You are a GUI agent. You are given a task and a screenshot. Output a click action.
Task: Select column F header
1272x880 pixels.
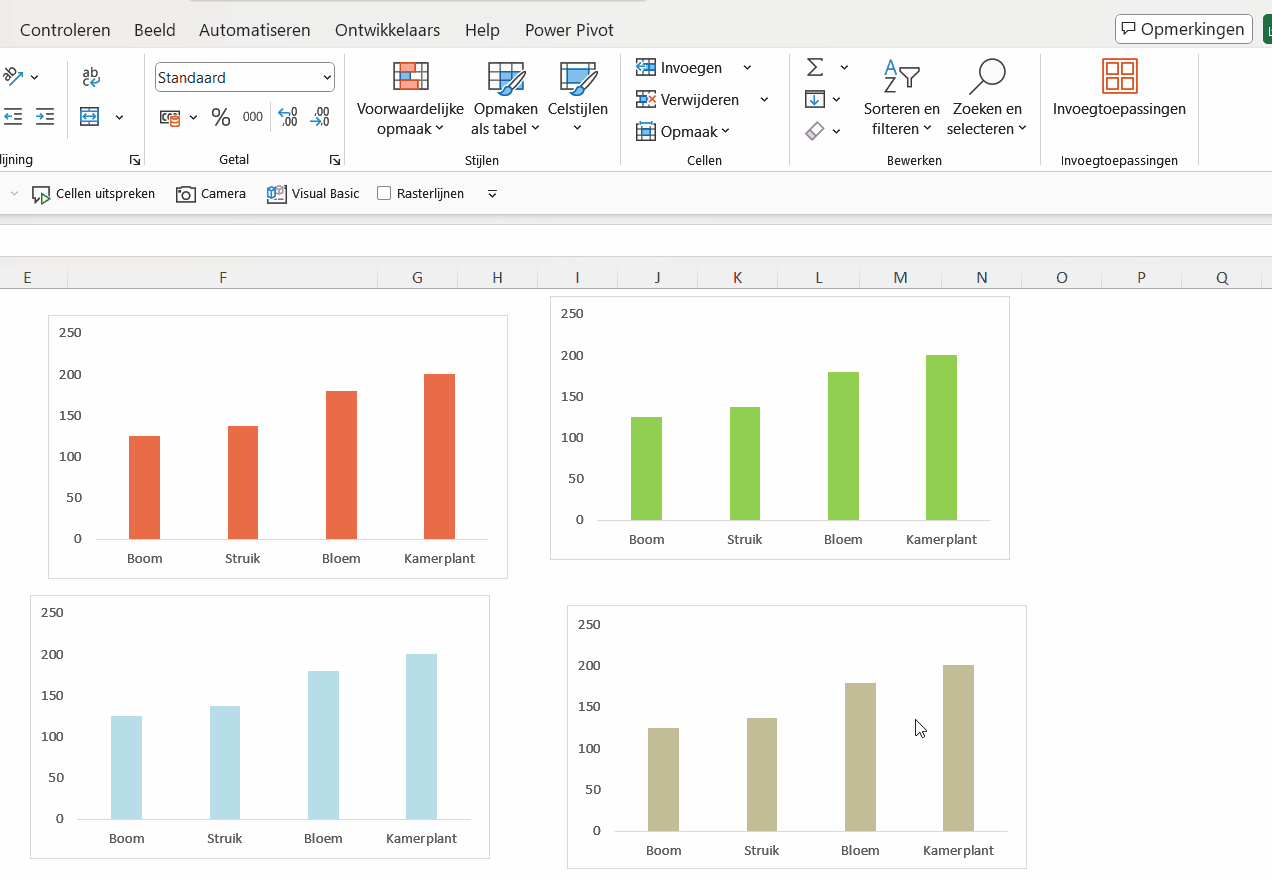[x=222, y=277]
